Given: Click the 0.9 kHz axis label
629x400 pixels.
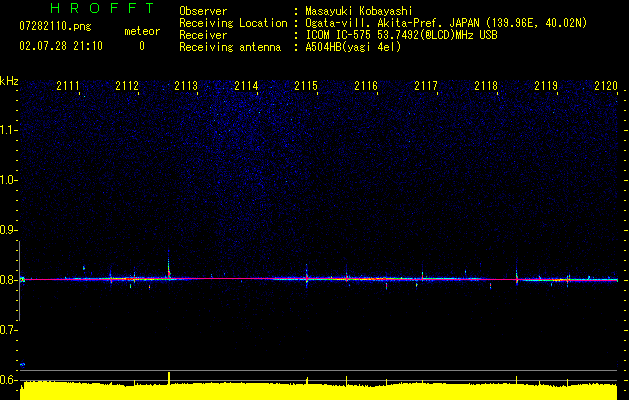Looking at the screenshot, I should point(9,230).
